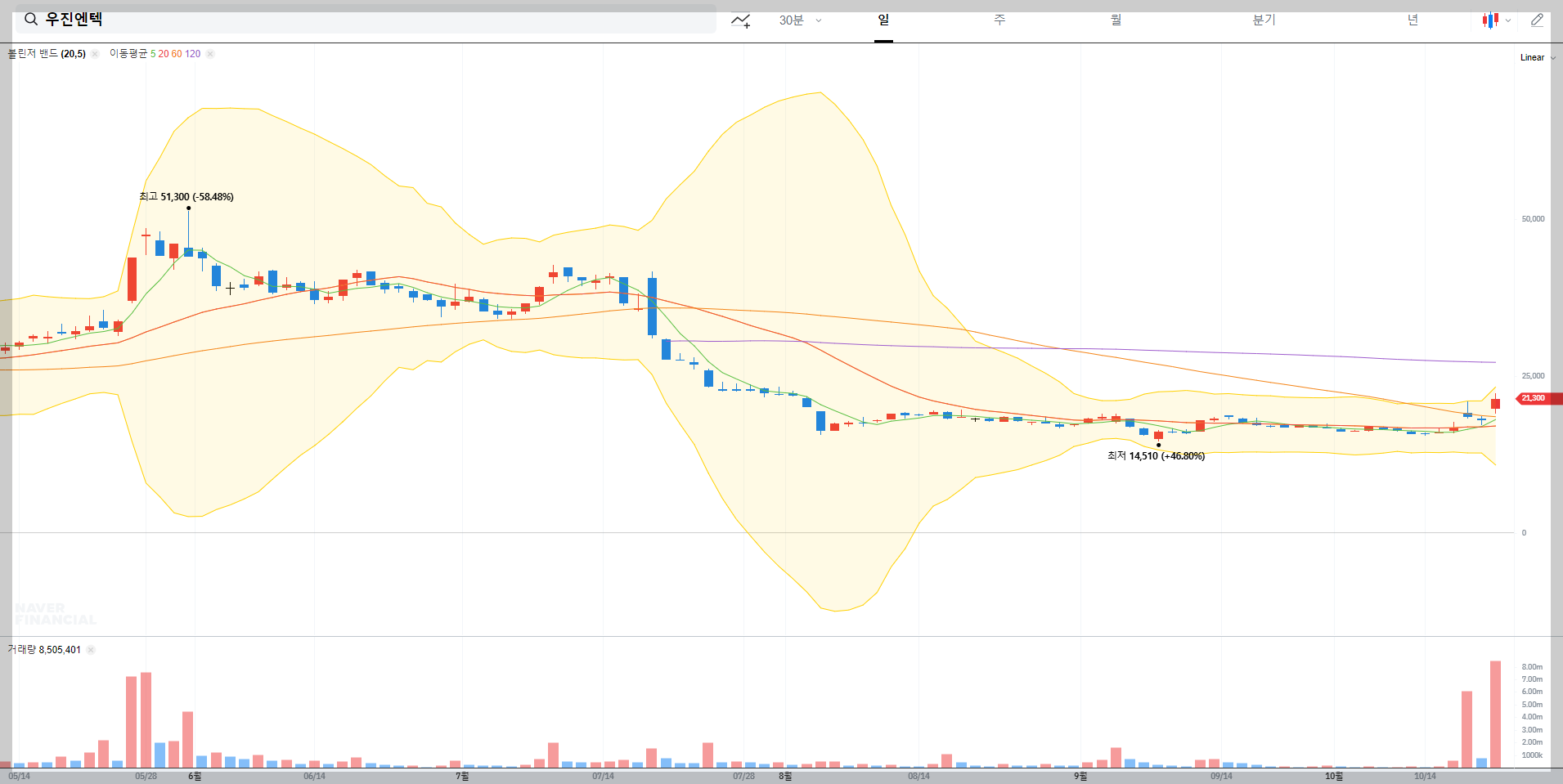
Task: Click the 10/14 date axis label
Action: pyautogui.click(x=1425, y=776)
